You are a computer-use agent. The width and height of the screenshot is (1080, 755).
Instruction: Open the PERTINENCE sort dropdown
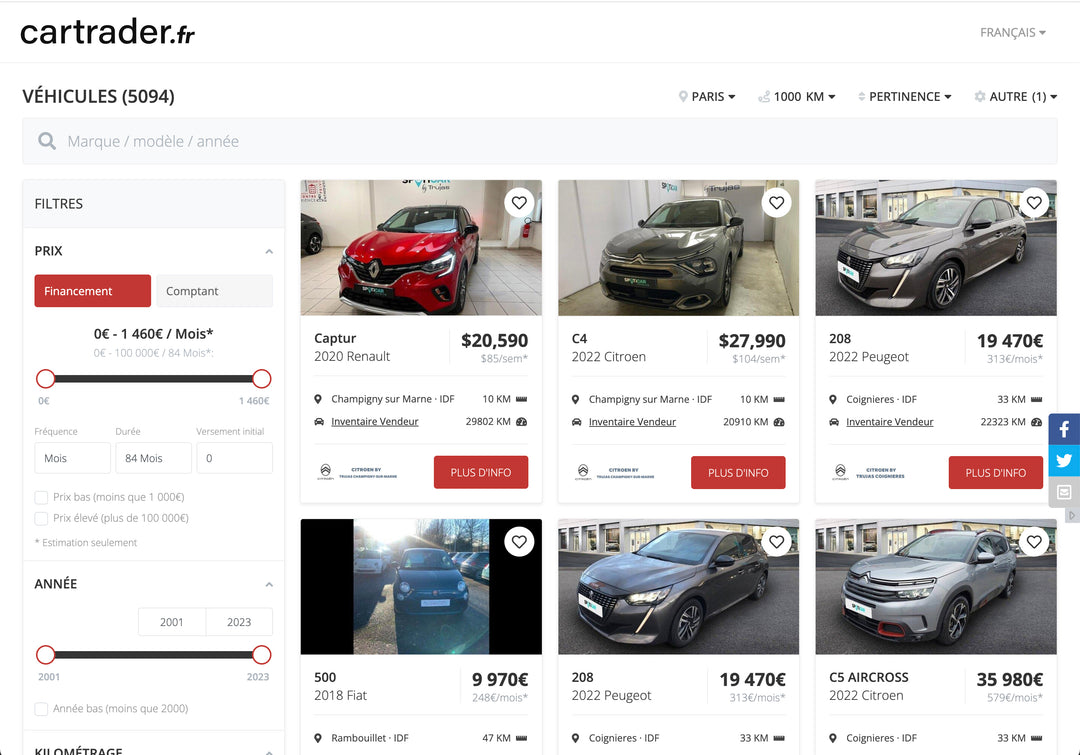point(904,96)
